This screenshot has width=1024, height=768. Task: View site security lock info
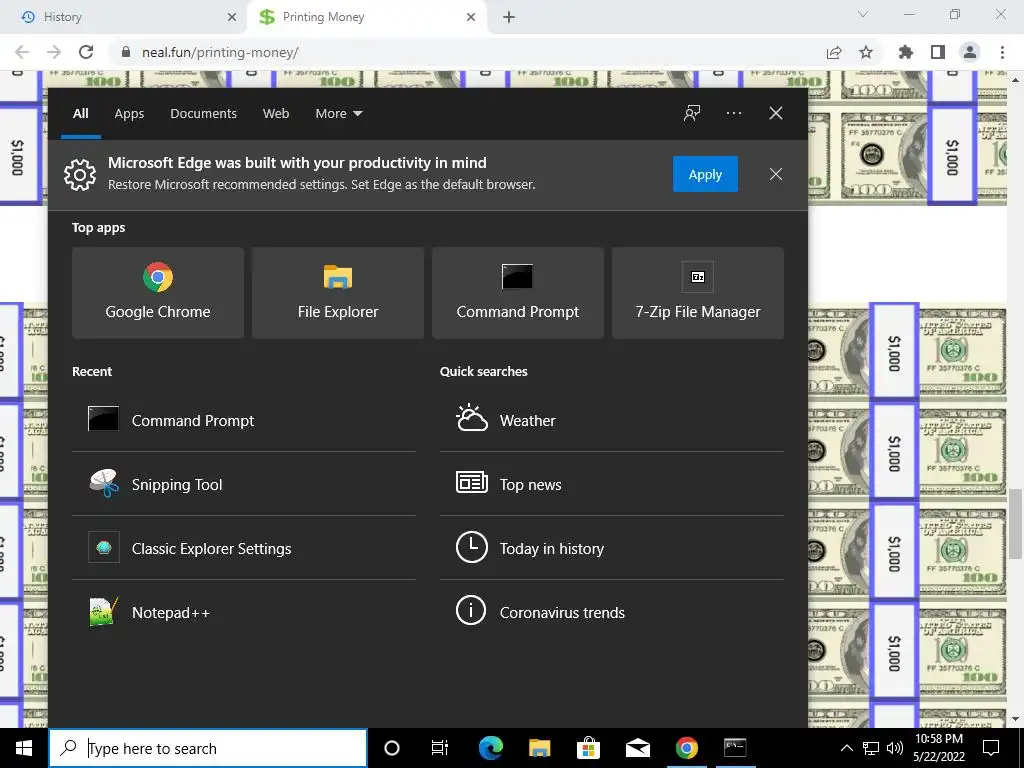(x=126, y=52)
